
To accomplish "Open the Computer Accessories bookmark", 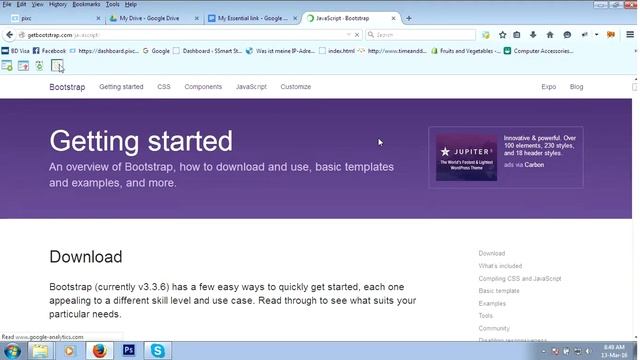I will [538, 51].
